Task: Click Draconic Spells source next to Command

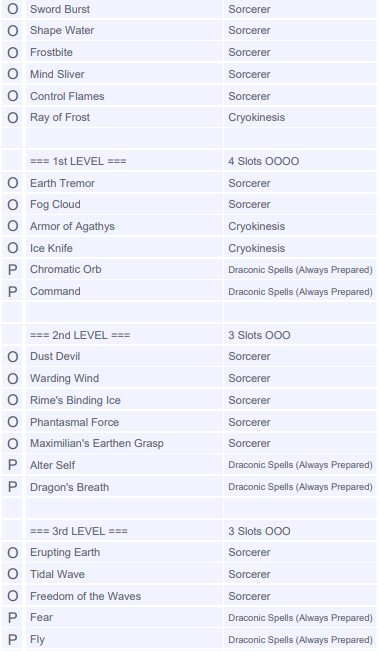Action: coord(300,291)
